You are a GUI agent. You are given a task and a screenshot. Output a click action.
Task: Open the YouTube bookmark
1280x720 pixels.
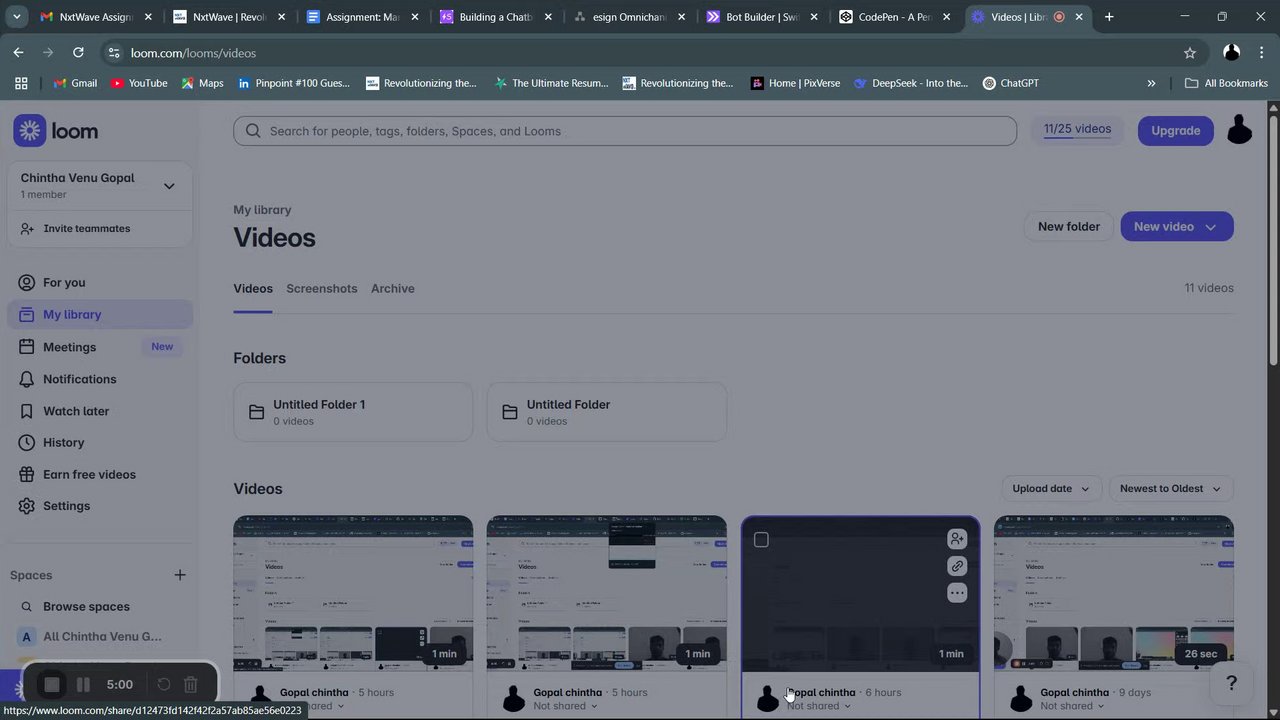pos(138,83)
